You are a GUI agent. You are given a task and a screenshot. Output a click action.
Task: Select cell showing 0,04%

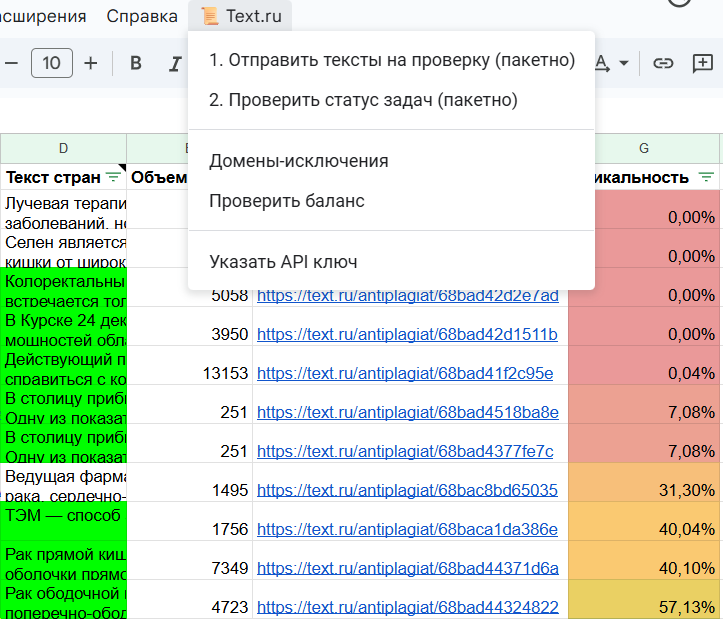(644, 365)
